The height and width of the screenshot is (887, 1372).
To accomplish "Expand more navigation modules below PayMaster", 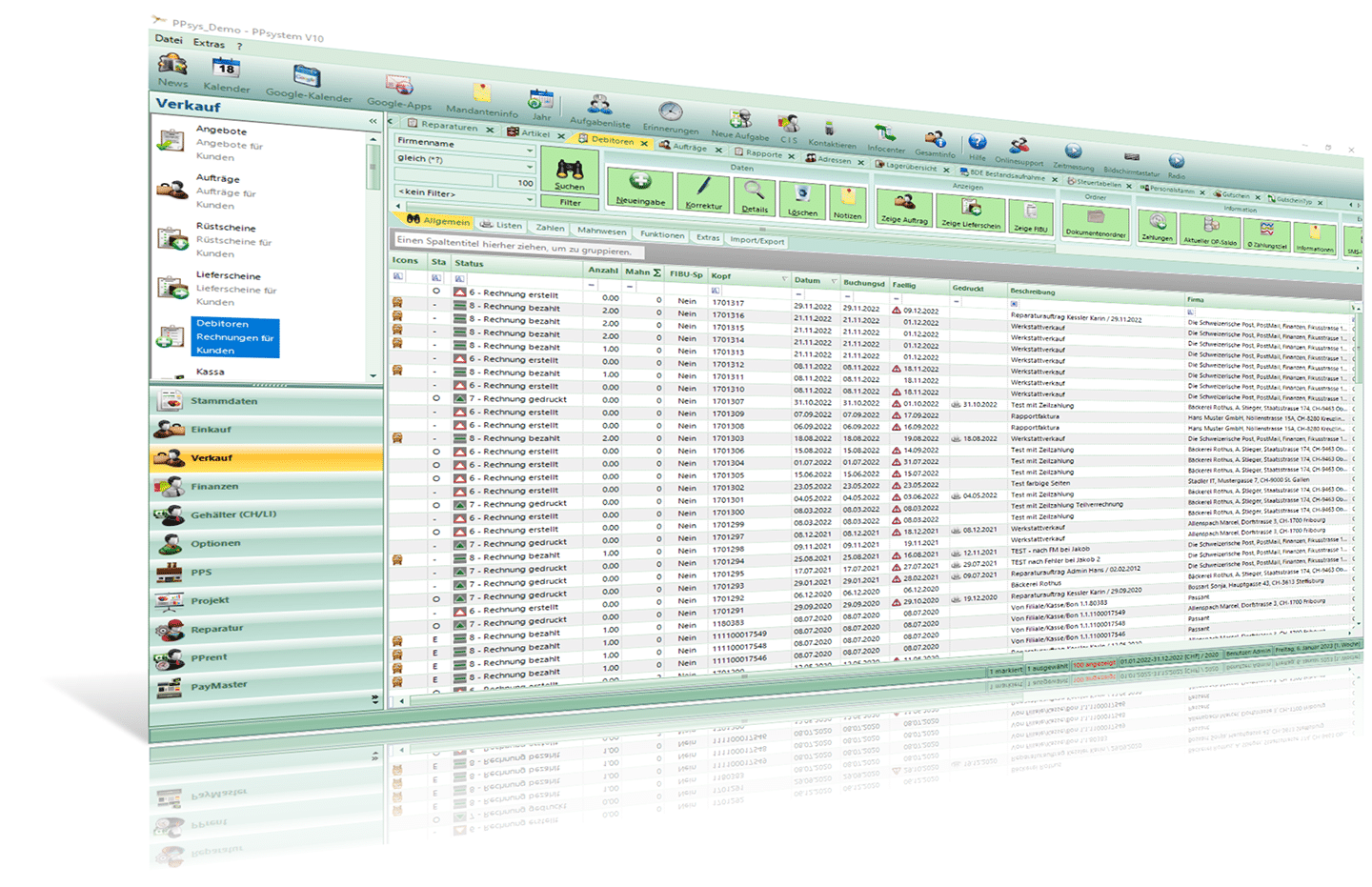I will click(x=374, y=698).
